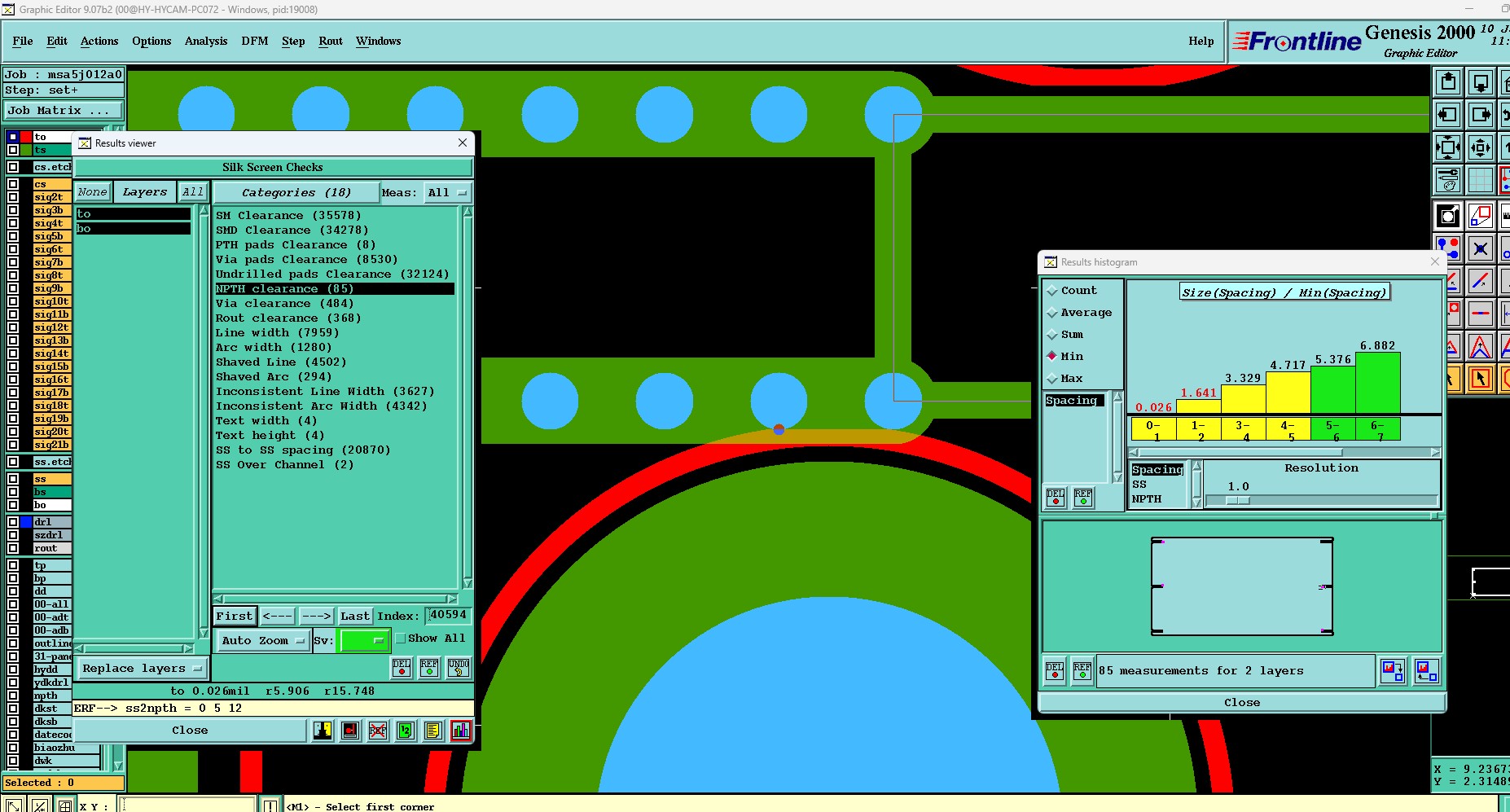Click the DEL icon in Results viewer
The image size is (1510, 812).
(402, 668)
